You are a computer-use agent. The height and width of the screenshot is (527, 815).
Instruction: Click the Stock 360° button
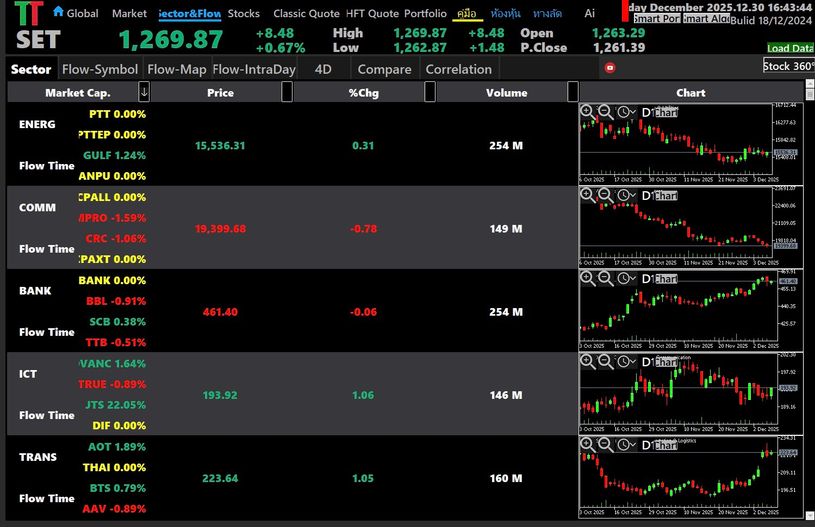(788, 66)
